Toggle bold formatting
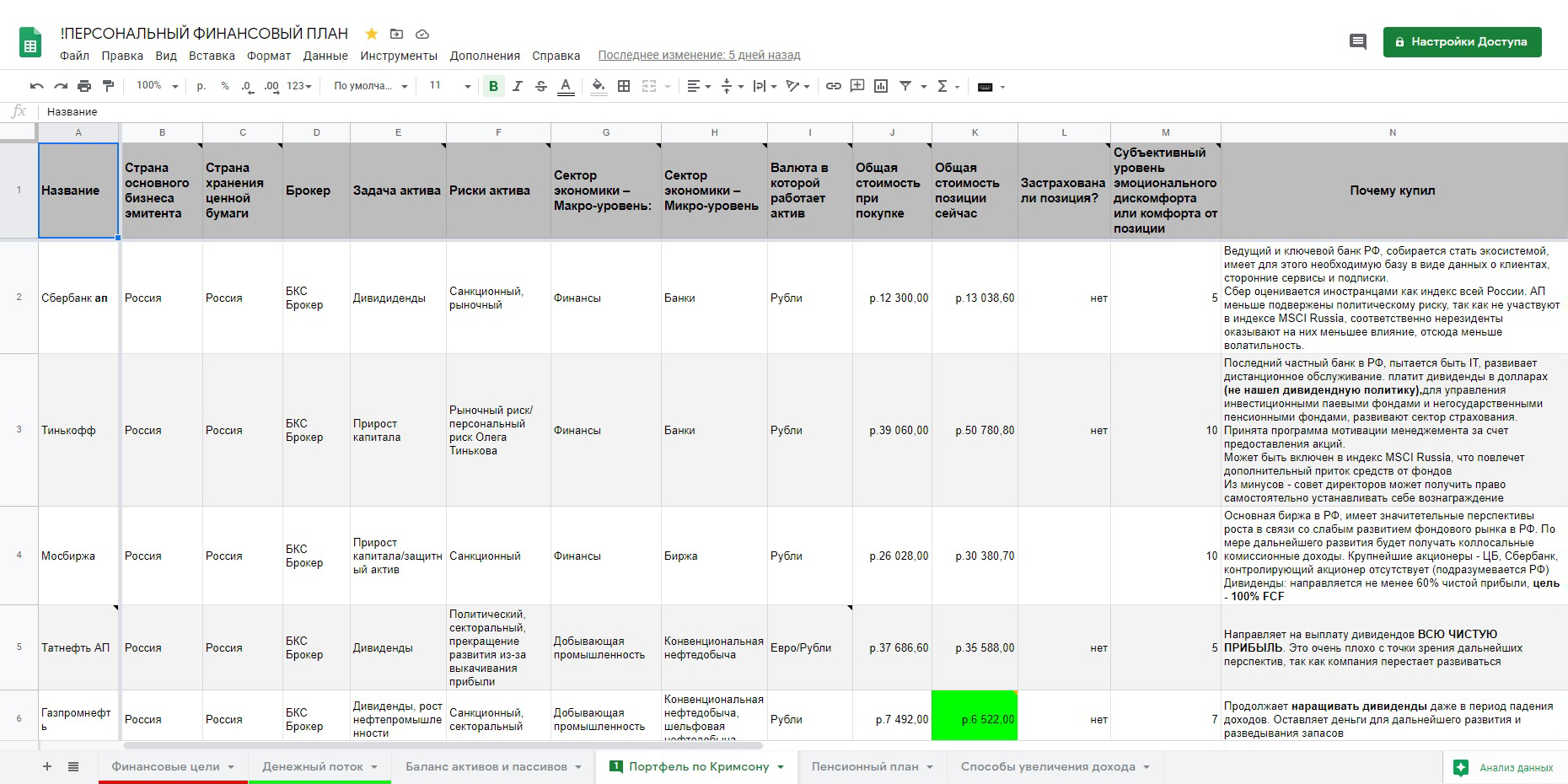The width and height of the screenshot is (1568, 784). pos(494,86)
